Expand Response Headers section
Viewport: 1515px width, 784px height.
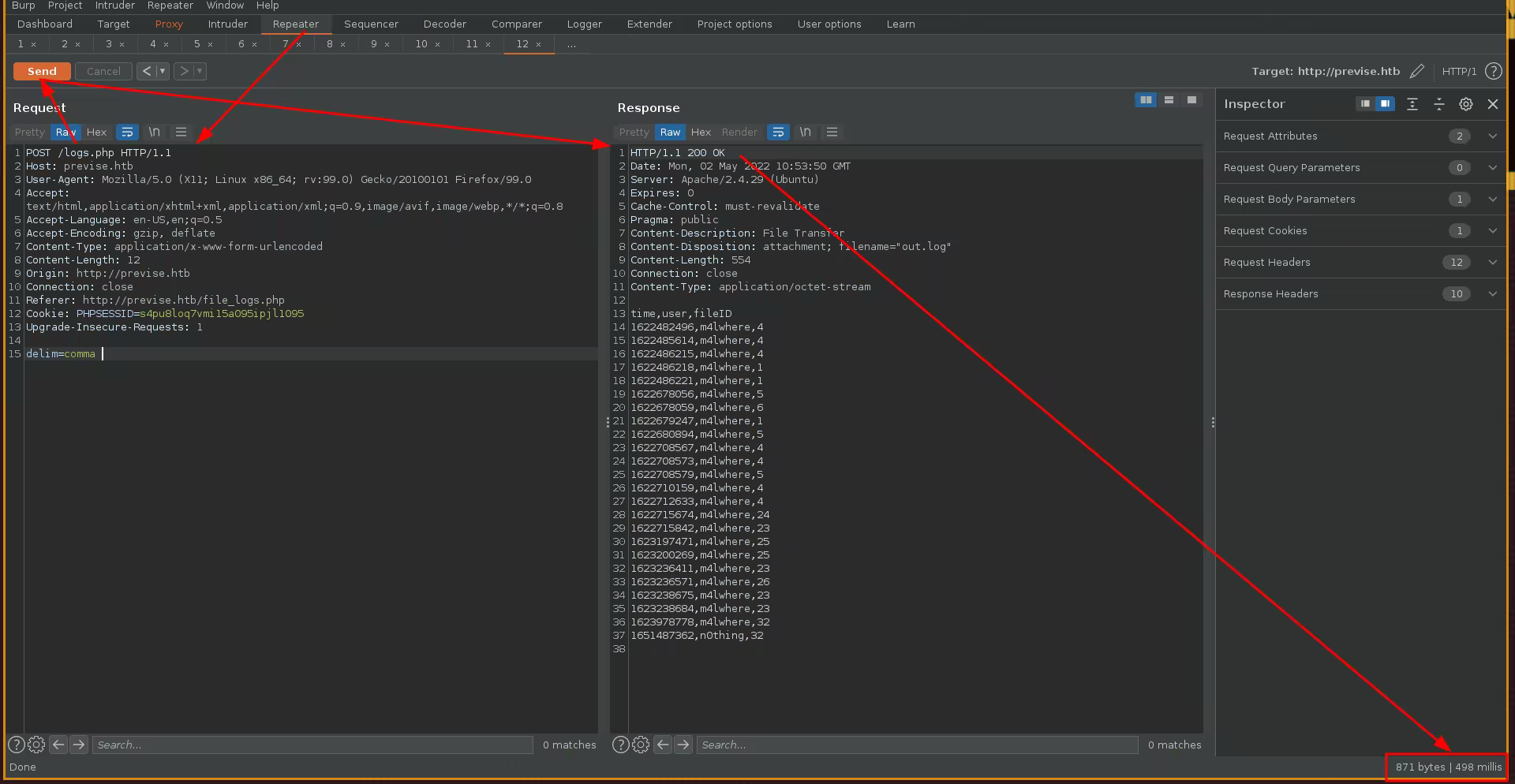point(1492,294)
